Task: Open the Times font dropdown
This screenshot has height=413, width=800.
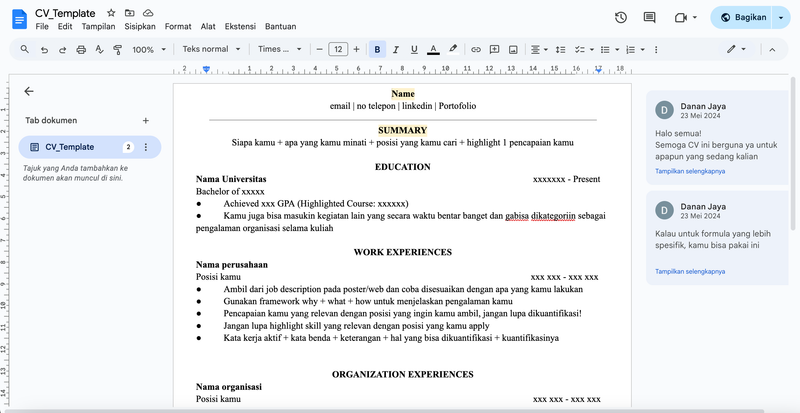Action: tap(279, 49)
